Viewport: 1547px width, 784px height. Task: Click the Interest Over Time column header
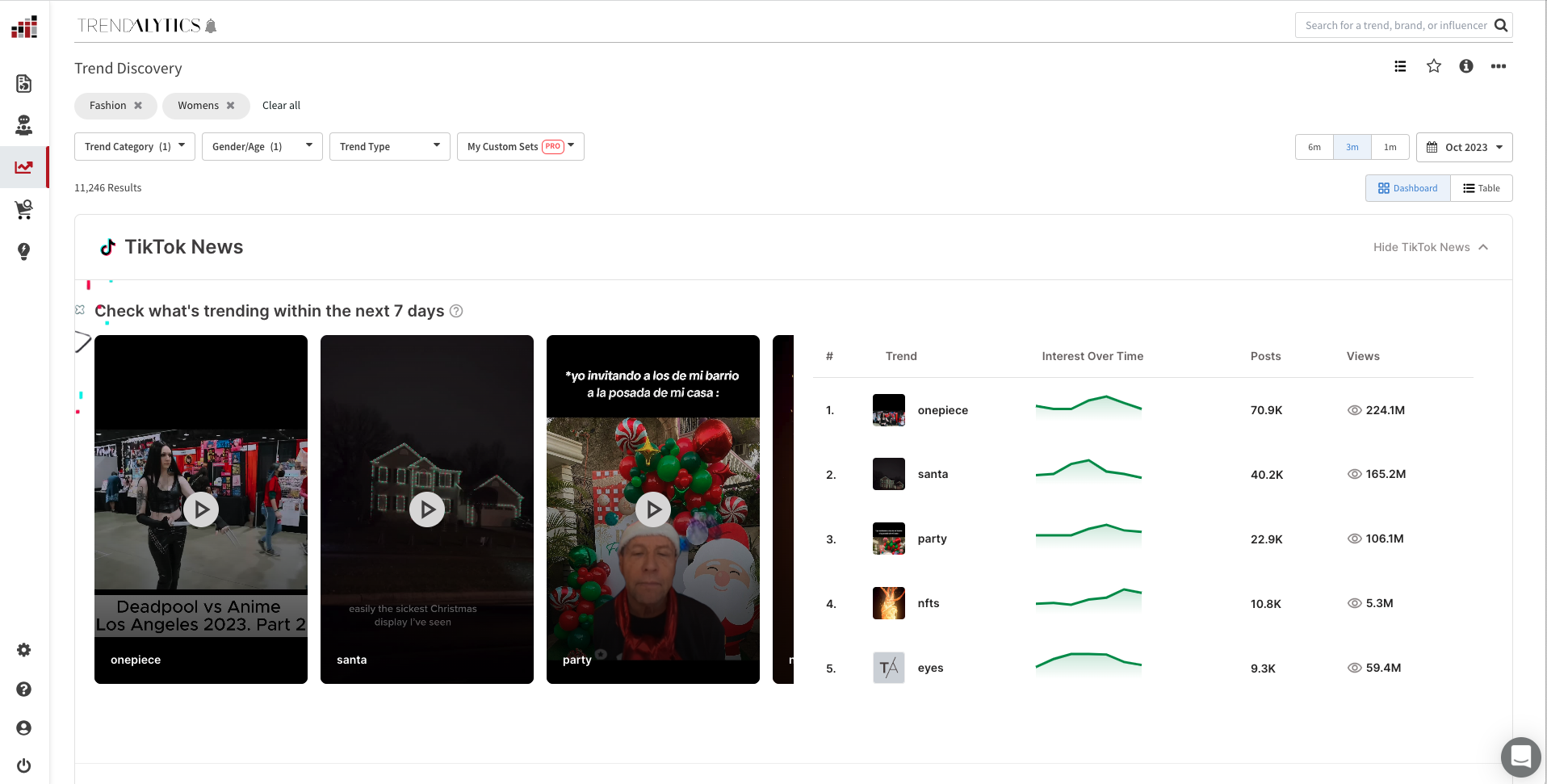coord(1092,356)
